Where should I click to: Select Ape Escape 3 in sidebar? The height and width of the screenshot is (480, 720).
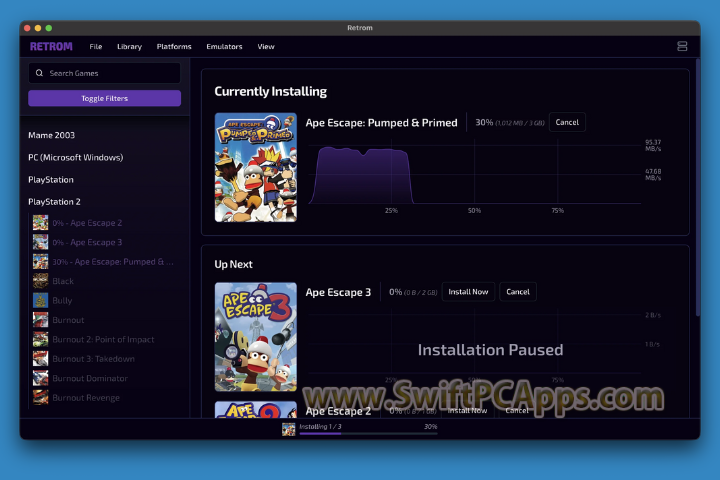pos(87,242)
